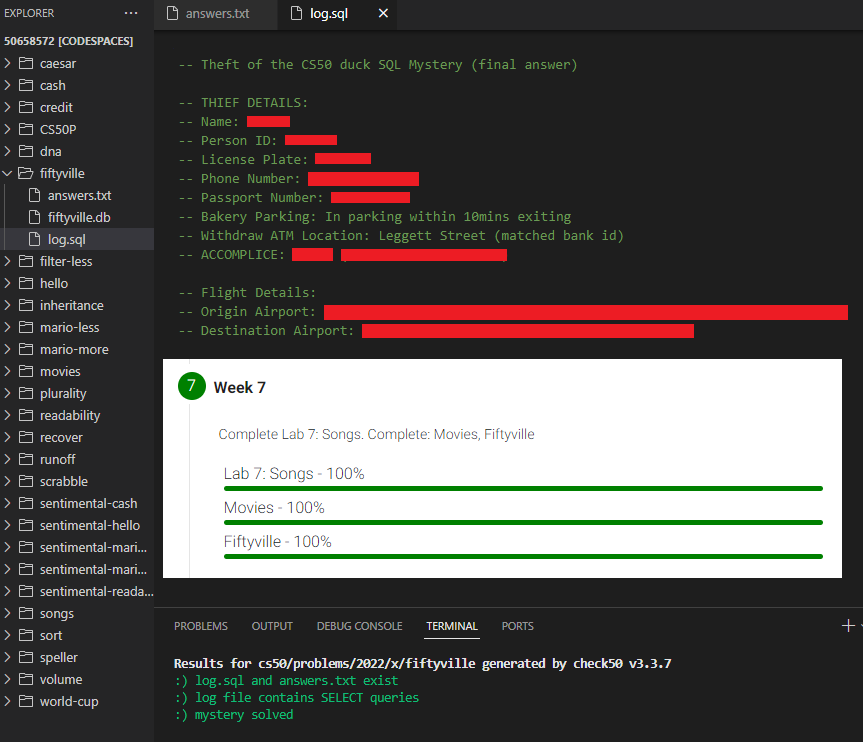Screen dimensions: 863x742
Task: Click the 'THIEF DETAILS:' comment line
Action: pyautogui.click(x=243, y=103)
